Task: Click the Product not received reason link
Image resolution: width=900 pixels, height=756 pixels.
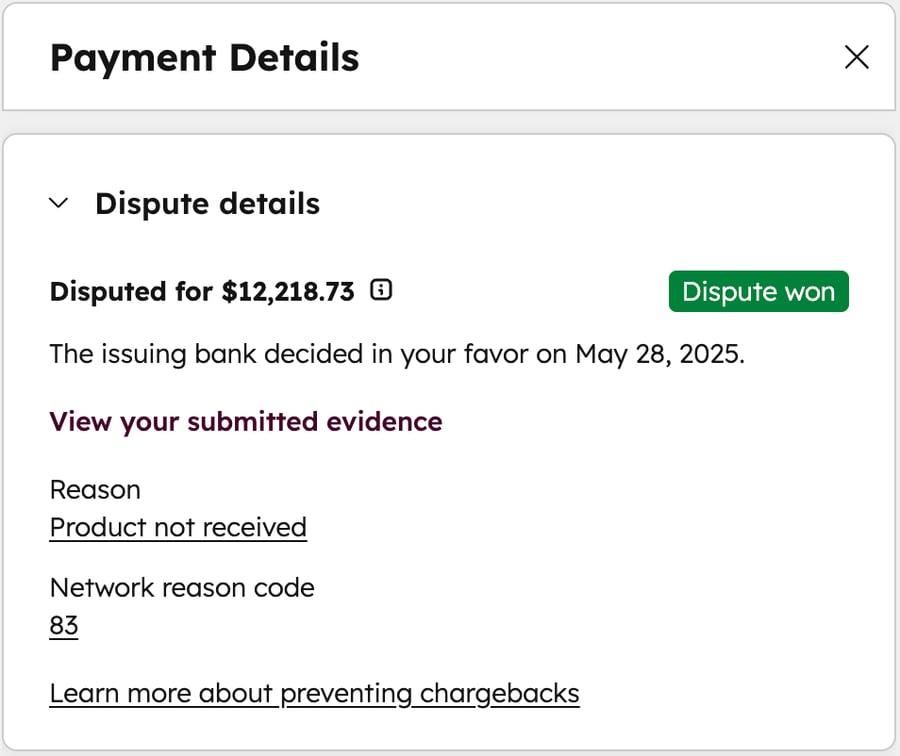Action: tap(177, 527)
